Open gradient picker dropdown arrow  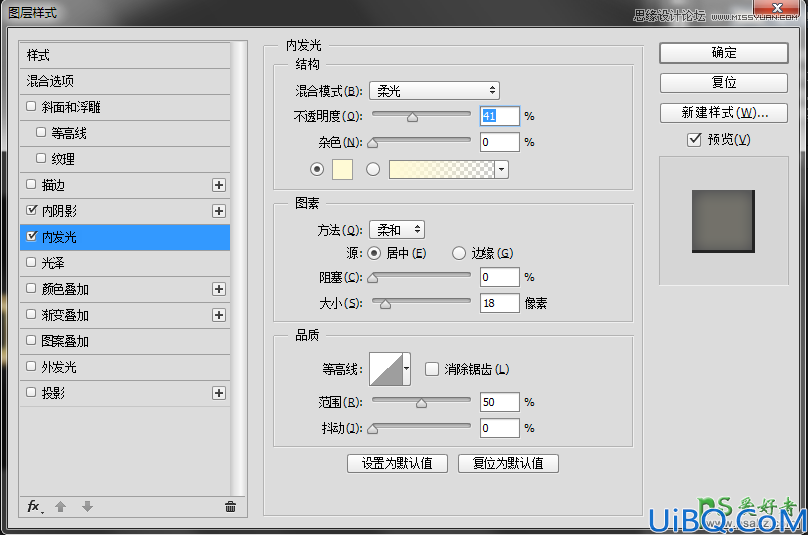click(x=501, y=169)
